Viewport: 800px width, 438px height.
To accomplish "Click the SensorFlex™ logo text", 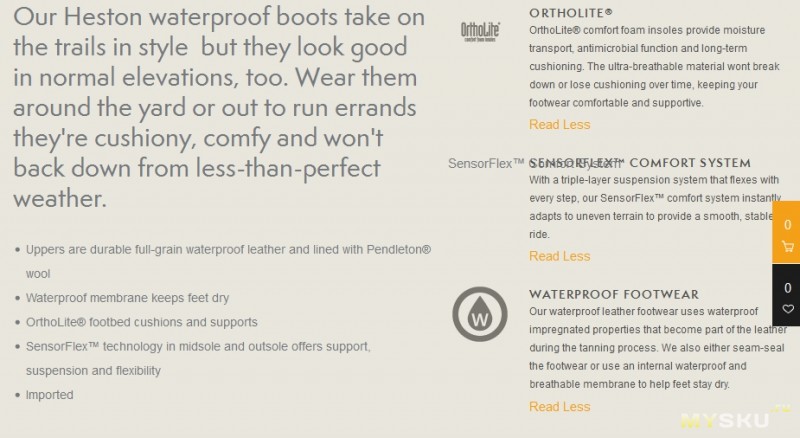I will (x=486, y=163).
